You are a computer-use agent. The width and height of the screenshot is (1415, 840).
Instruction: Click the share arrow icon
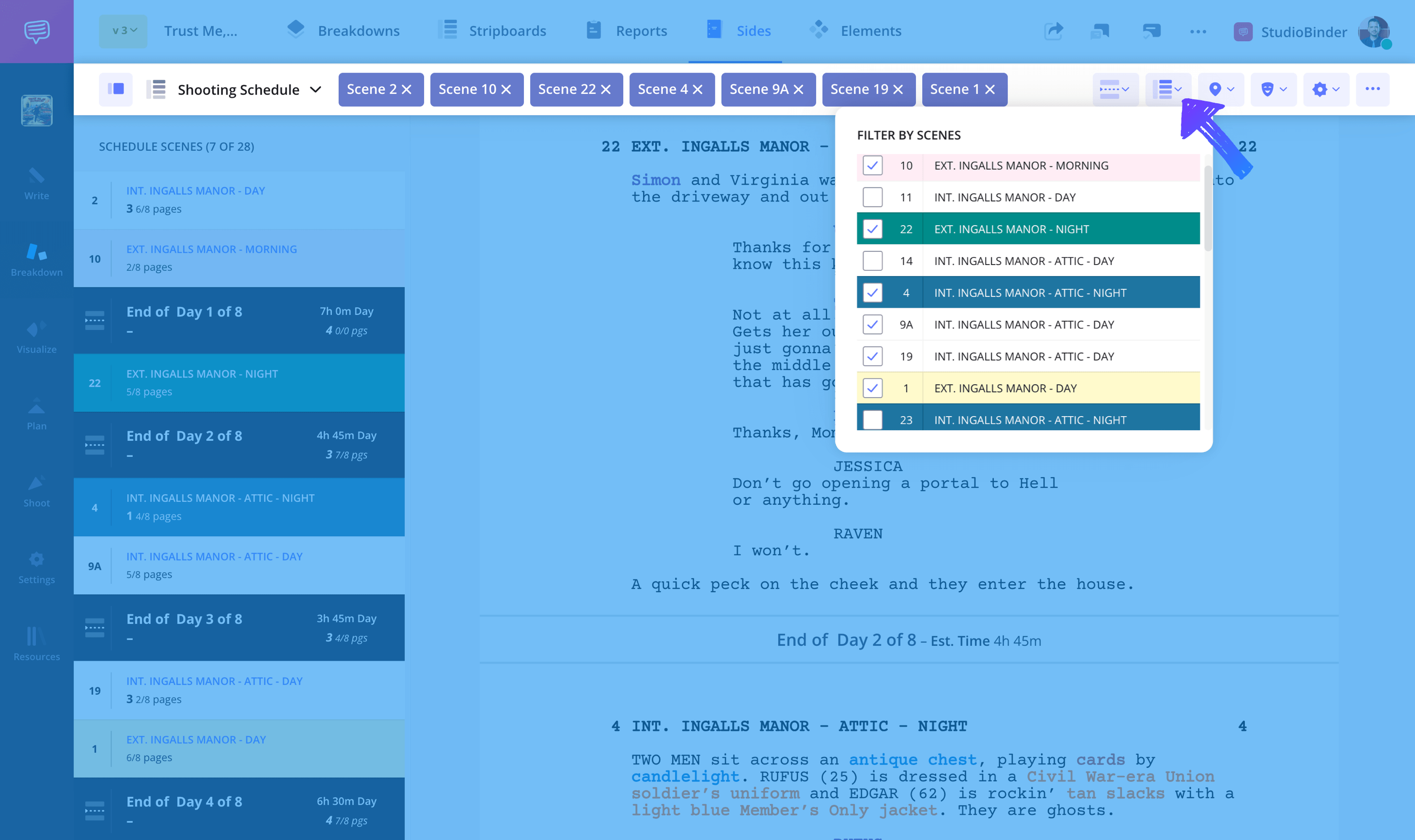coord(1053,31)
